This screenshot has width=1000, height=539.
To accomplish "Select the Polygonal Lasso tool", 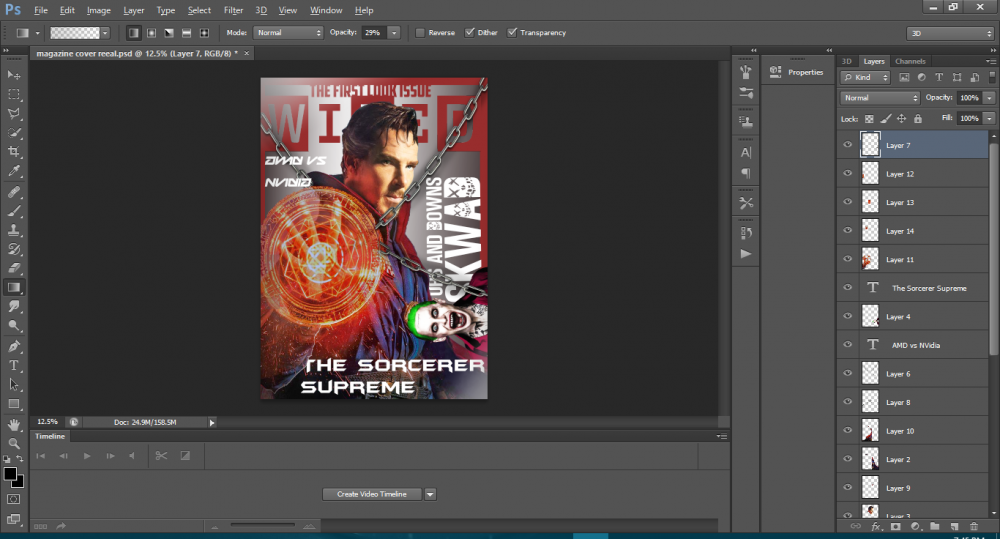I will click(x=13, y=114).
